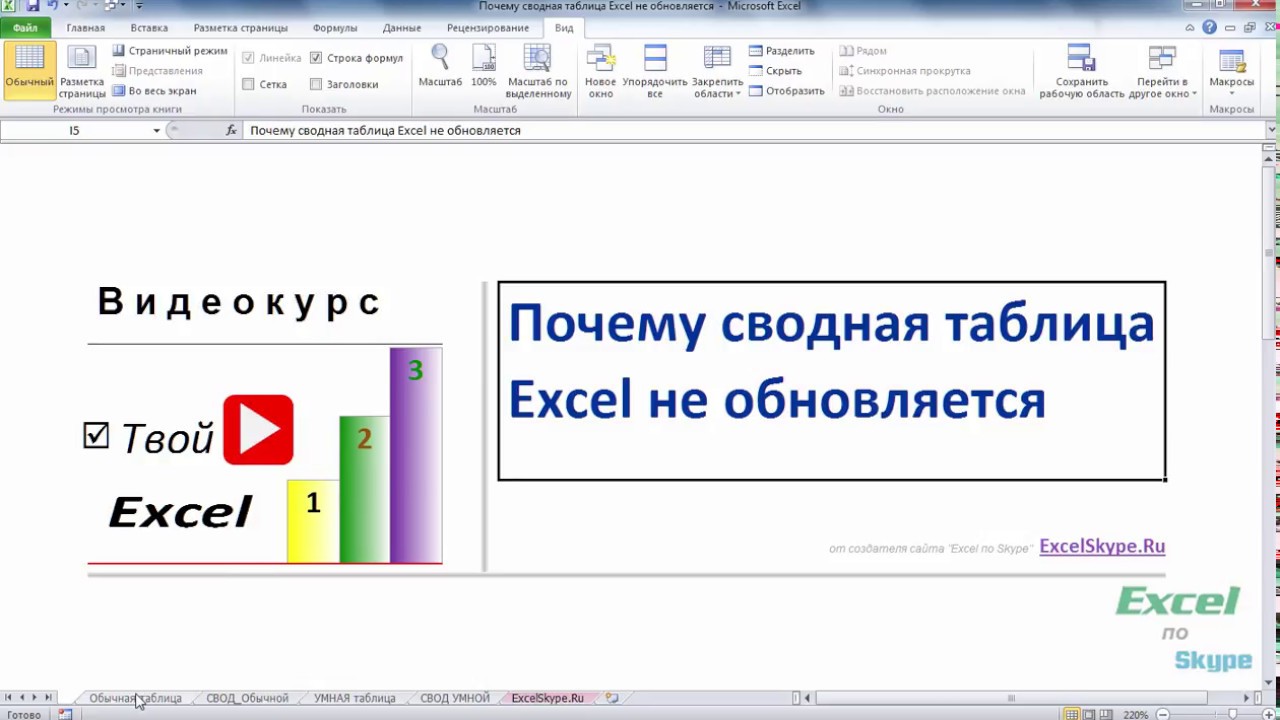1280x720 pixels.
Task: Click the Name Box showing I5
Action: pos(74,130)
